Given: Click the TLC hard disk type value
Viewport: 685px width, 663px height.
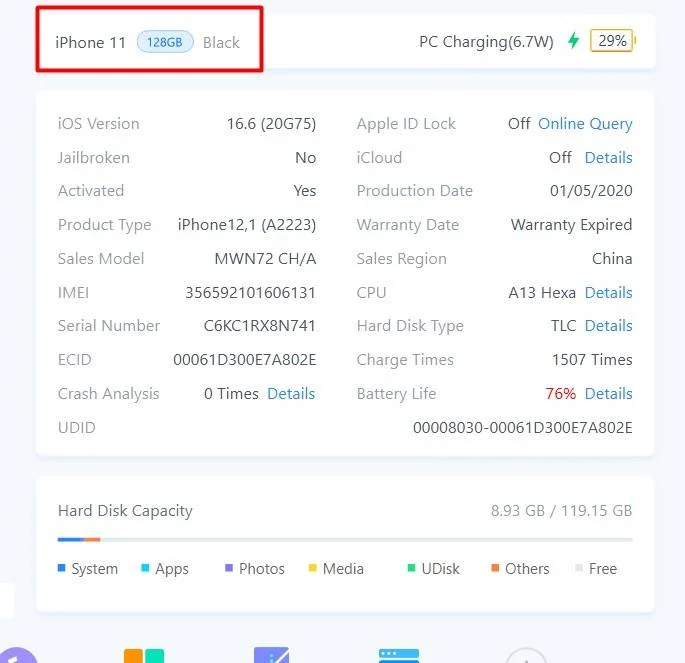Looking at the screenshot, I should pyautogui.click(x=564, y=325).
